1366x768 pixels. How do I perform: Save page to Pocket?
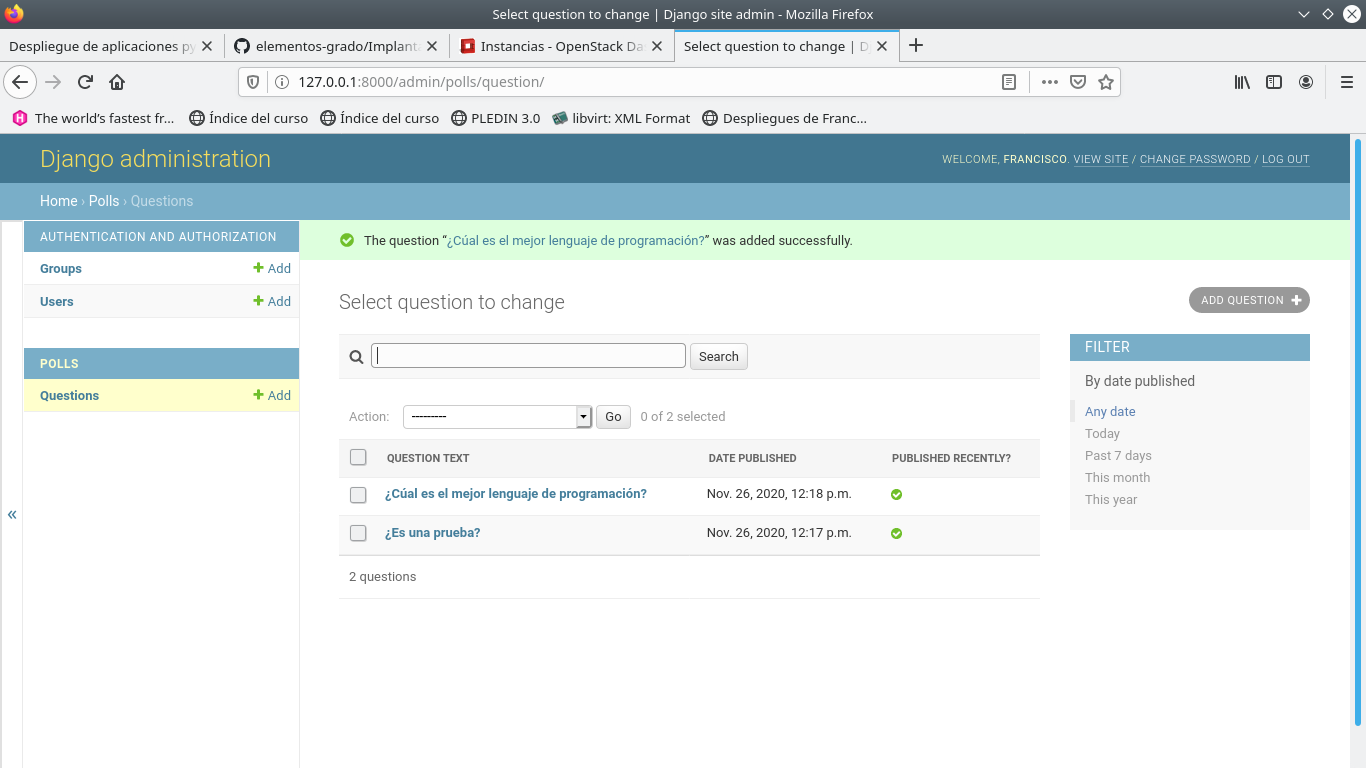click(1078, 82)
